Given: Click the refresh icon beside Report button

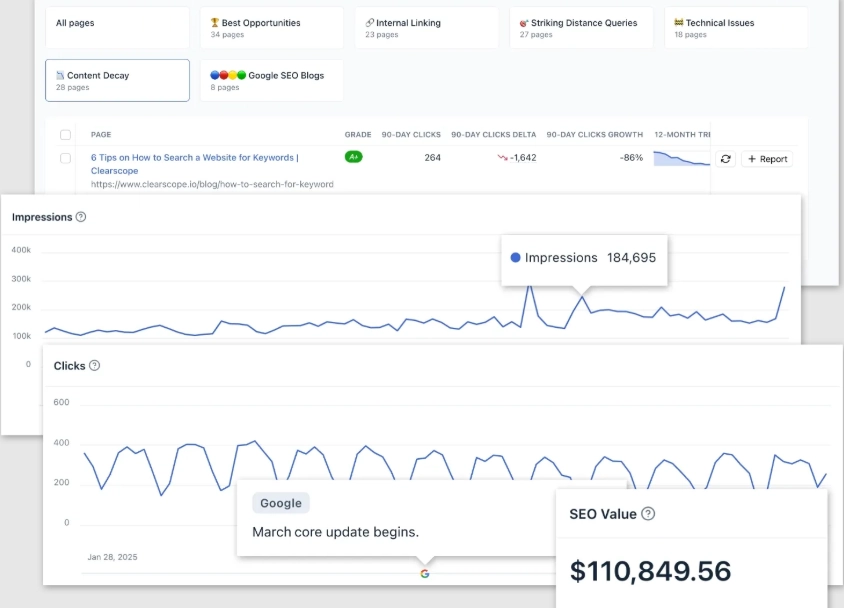Looking at the screenshot, I should 725,159.
